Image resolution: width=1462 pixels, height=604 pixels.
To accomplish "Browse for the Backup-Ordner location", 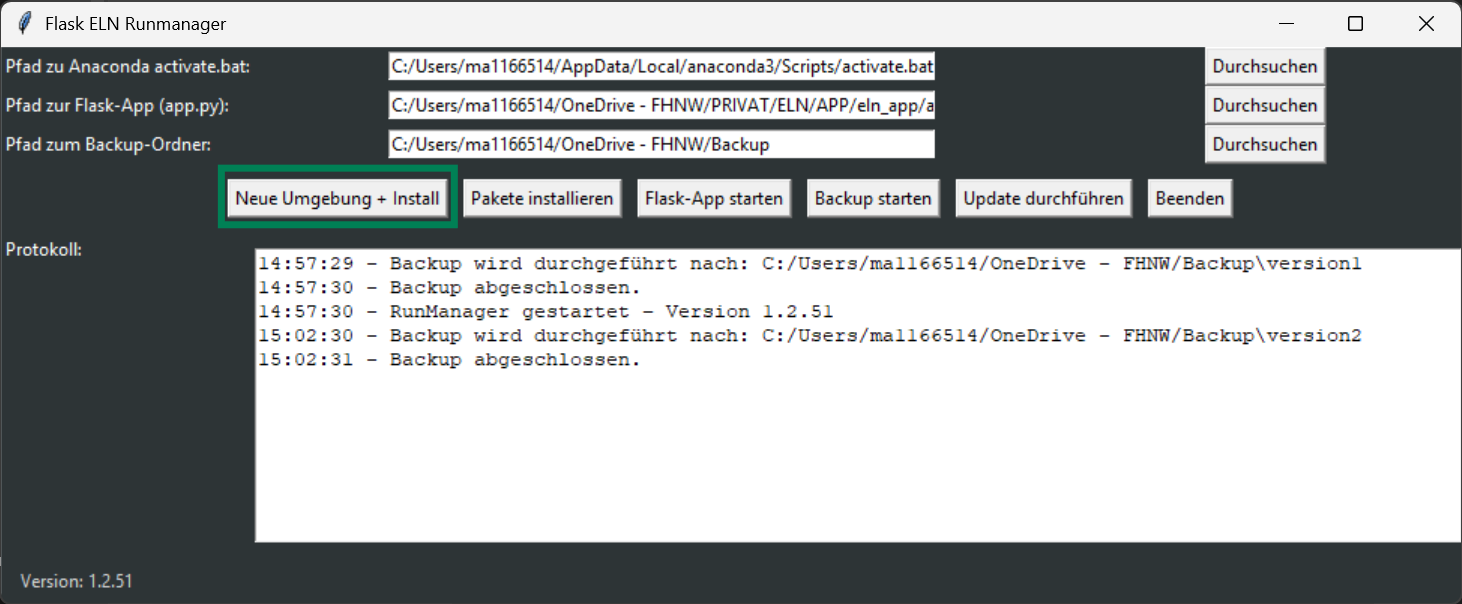I will [x=1264, y=143].
